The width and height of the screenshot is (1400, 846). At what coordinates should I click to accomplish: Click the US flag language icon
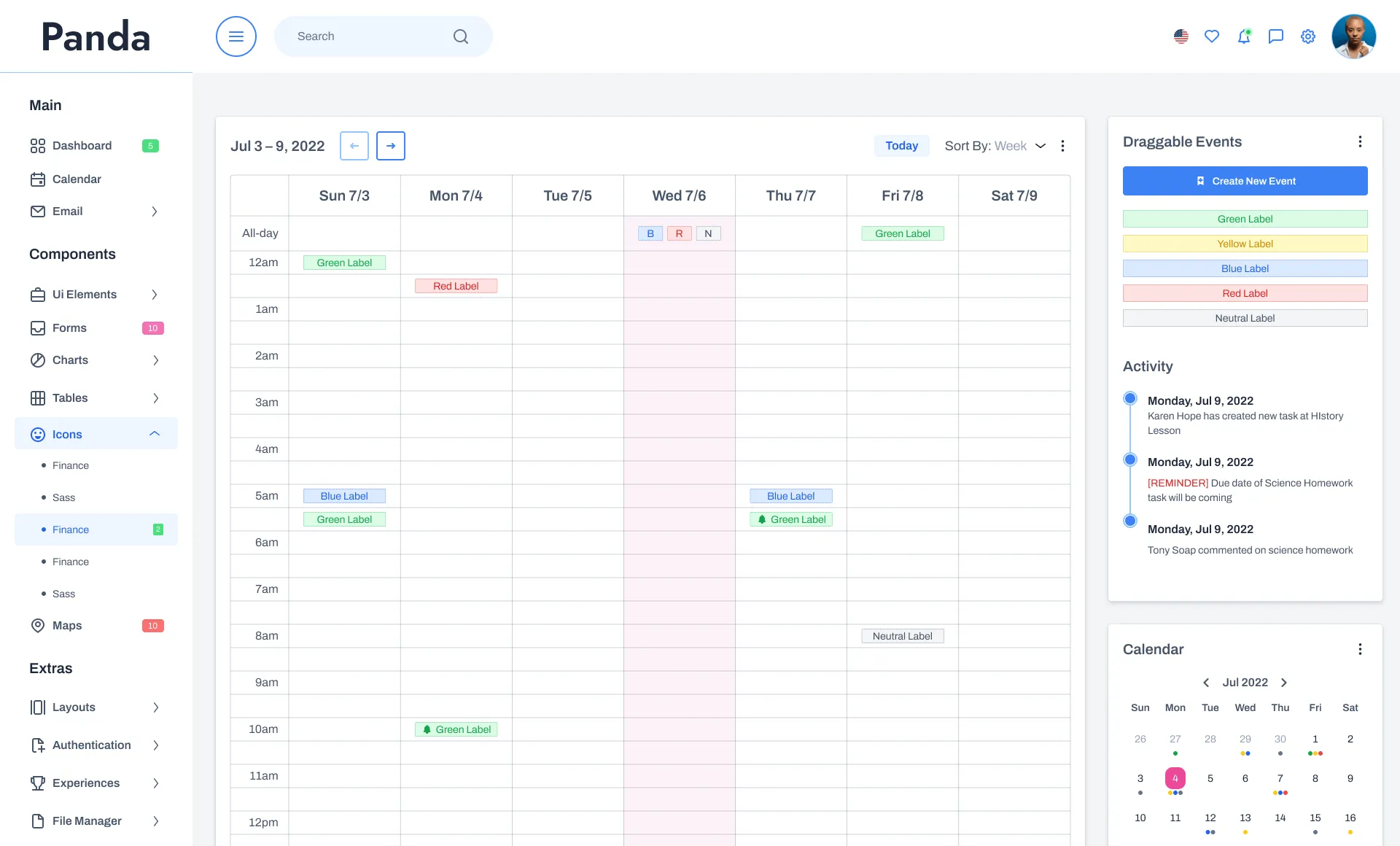pos(1181,36)
